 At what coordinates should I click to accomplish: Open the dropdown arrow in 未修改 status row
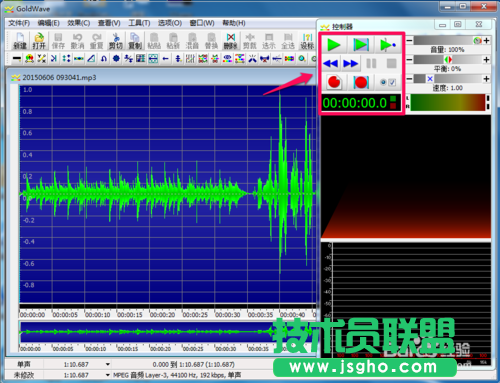pyautogui.click(x=108, y=375)
